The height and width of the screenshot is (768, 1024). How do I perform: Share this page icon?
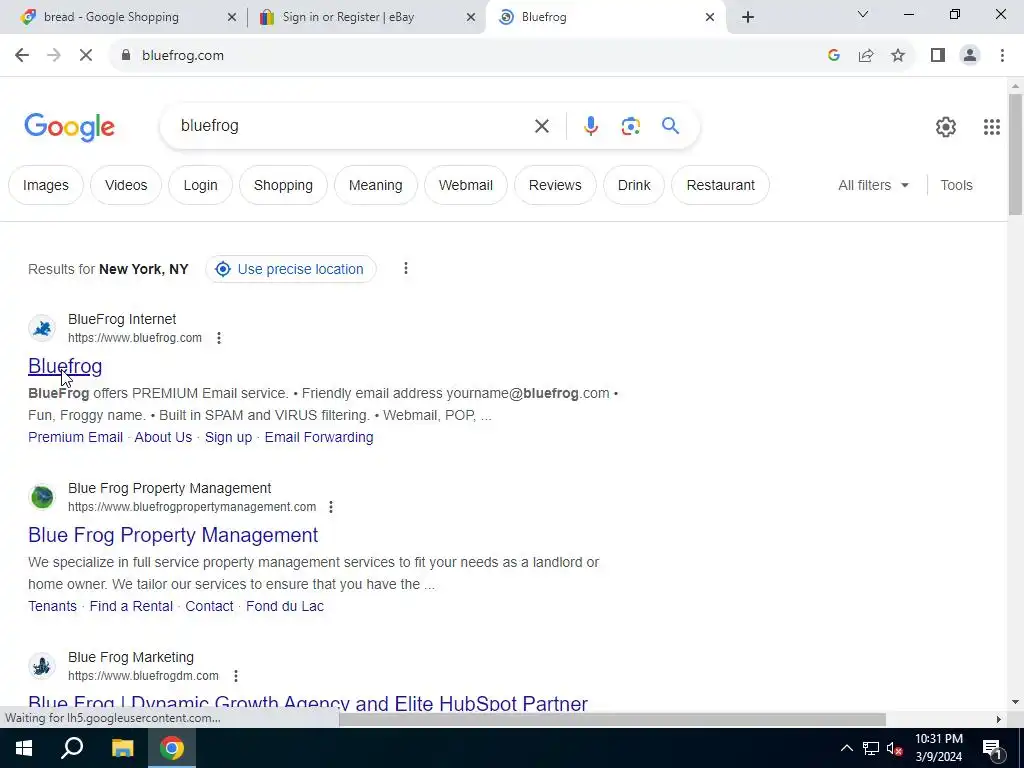[x=866, y=56]
